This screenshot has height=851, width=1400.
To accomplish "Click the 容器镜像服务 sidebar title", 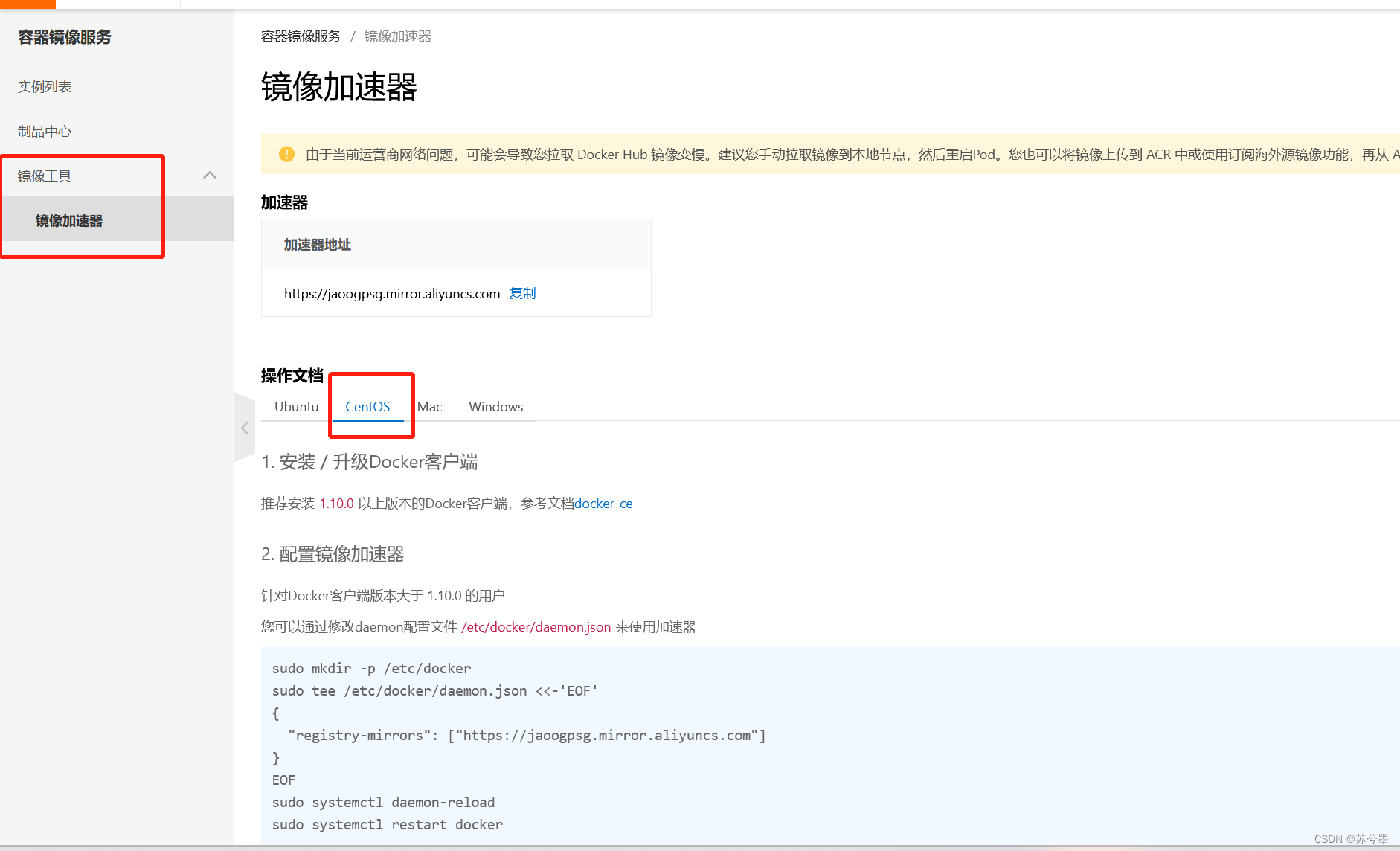I will pyautogui.click(x=64, y=36).
